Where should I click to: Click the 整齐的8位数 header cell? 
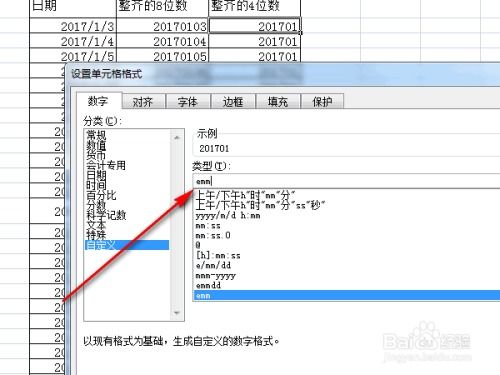162,7
